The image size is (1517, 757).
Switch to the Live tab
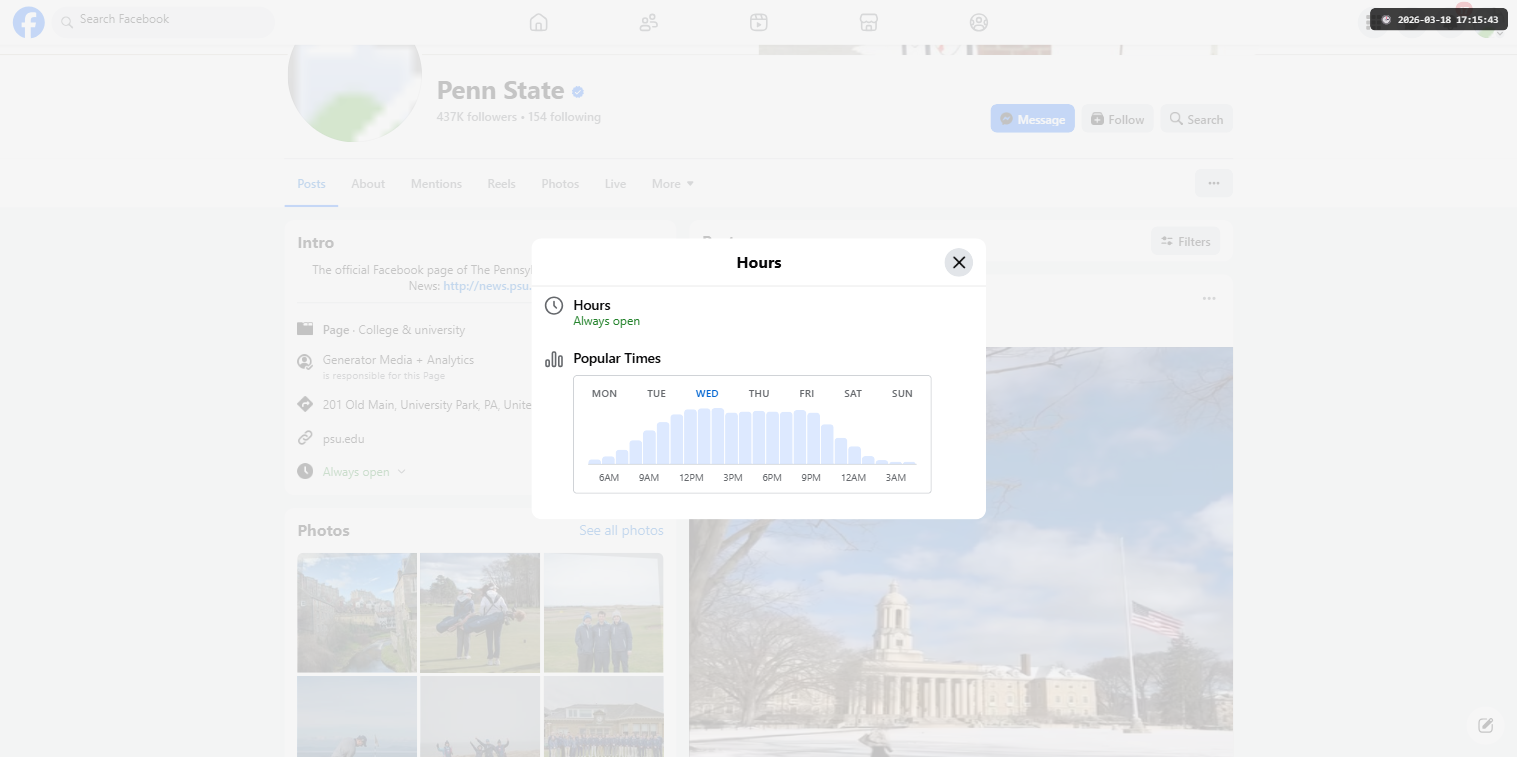(615, 184)
